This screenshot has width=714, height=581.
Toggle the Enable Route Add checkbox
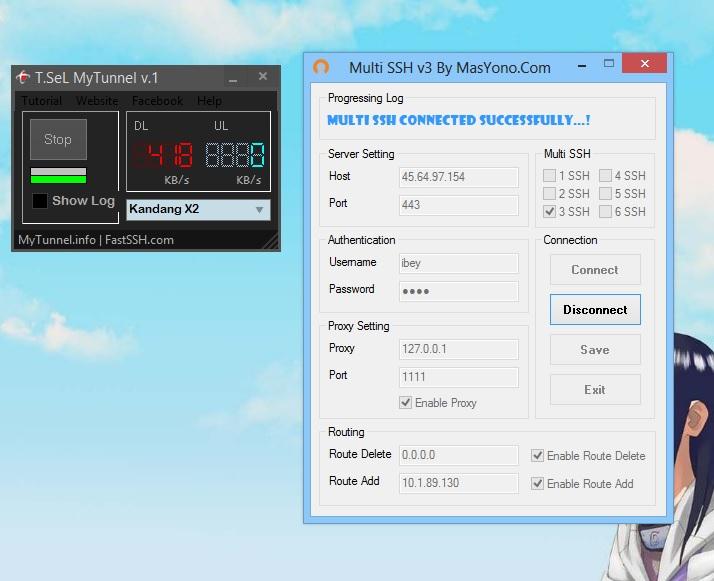pyautogui.click(x=537, y=483)
